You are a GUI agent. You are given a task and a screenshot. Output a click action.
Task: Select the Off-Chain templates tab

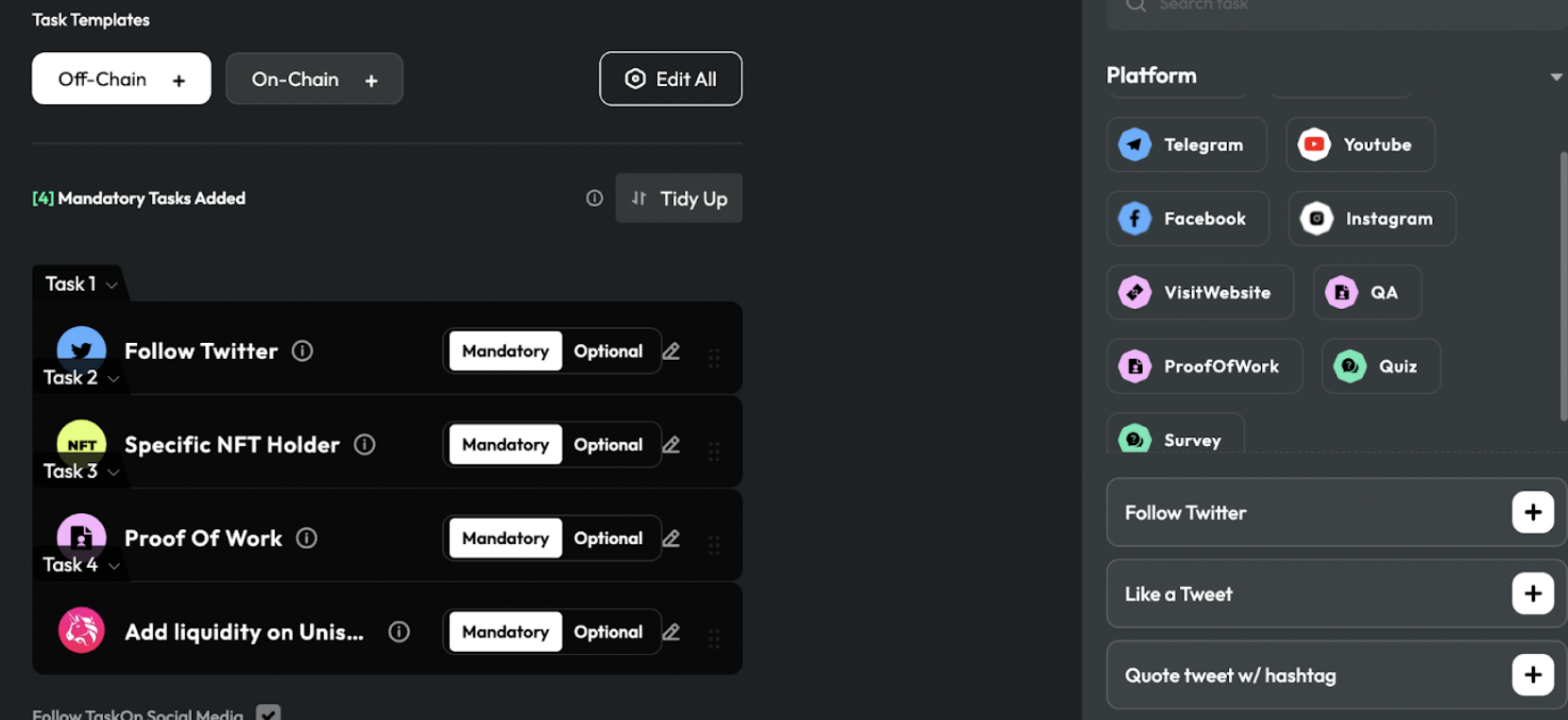click(x=121, y=79)
